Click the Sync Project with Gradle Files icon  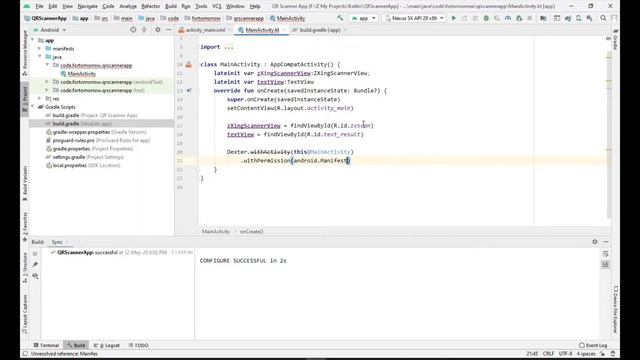tap(568, 18)
